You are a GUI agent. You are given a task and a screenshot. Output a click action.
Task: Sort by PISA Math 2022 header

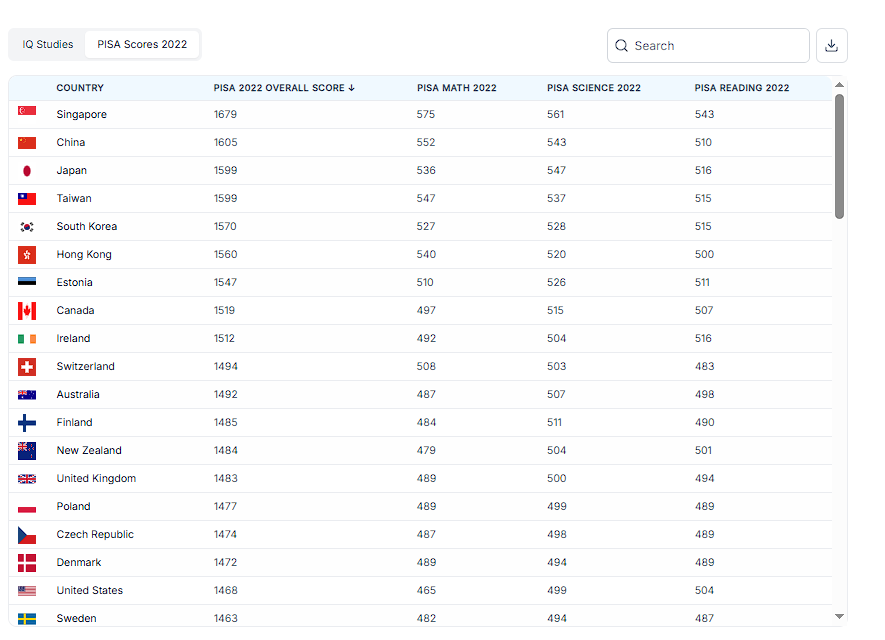(457, 88)
